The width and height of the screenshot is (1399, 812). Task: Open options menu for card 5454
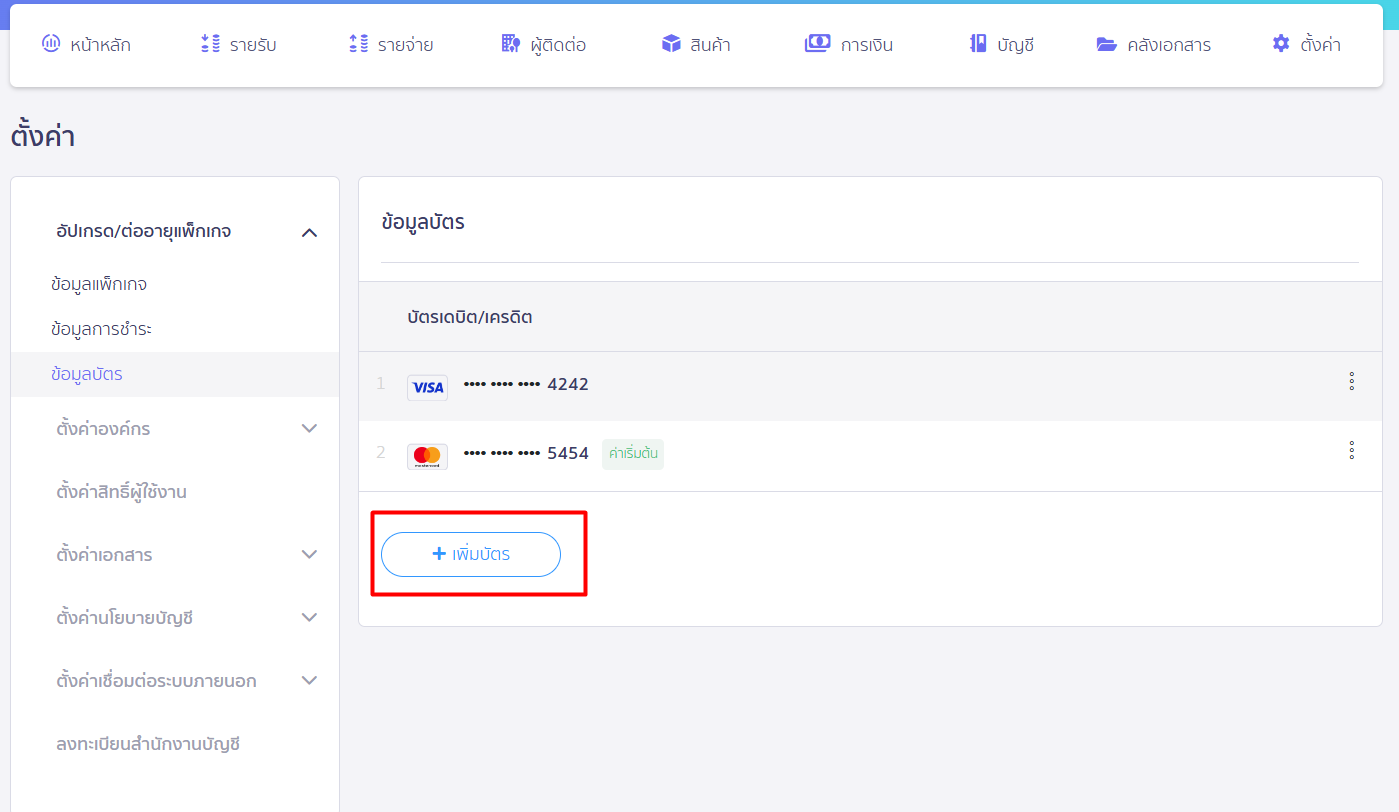[x=1351, y=450]
